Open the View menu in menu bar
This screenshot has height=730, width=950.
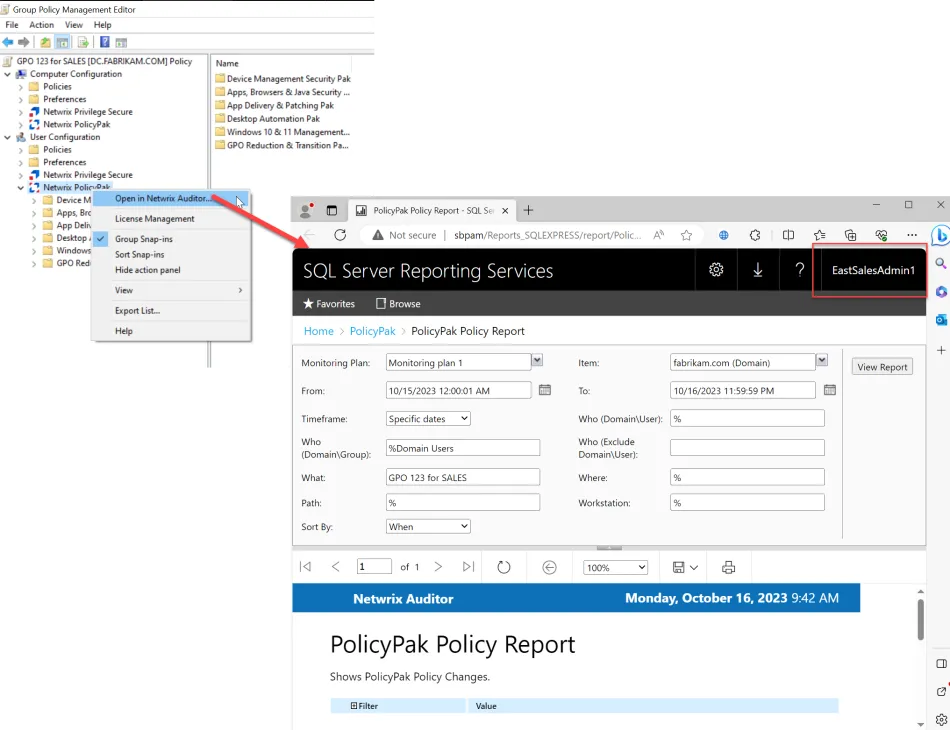pos(74,25)
